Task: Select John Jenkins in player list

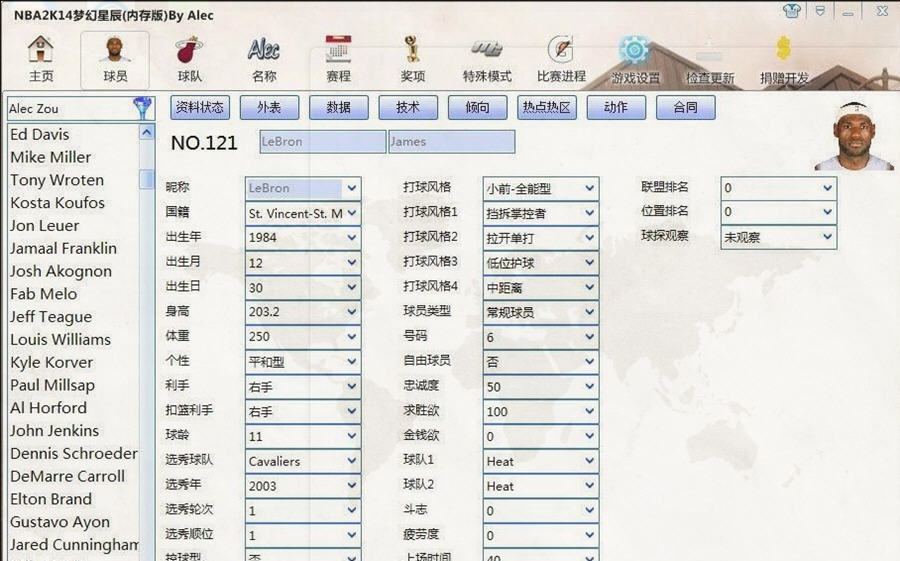Action: [55, 431]
